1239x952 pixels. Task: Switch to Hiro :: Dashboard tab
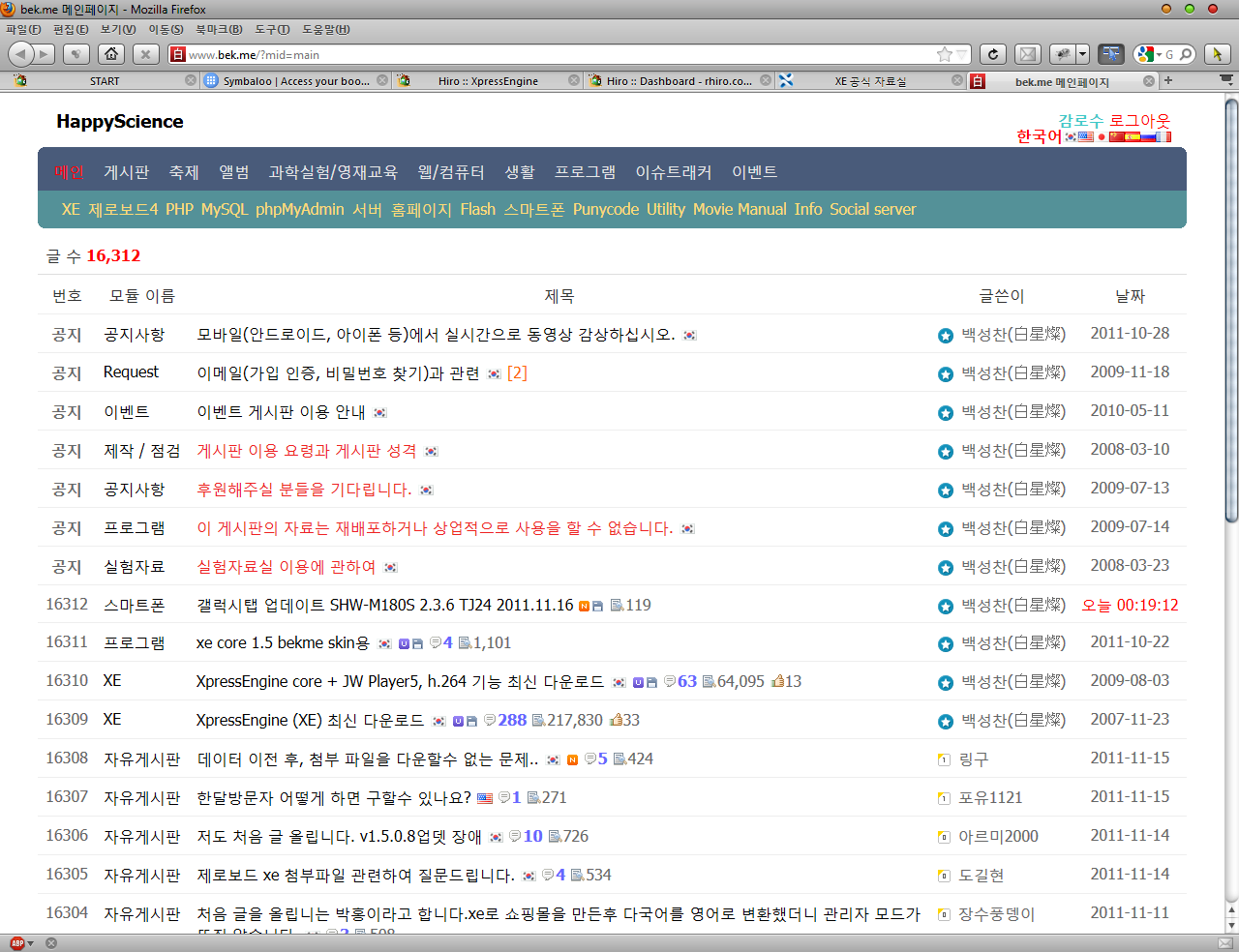(x=680, y=81)
